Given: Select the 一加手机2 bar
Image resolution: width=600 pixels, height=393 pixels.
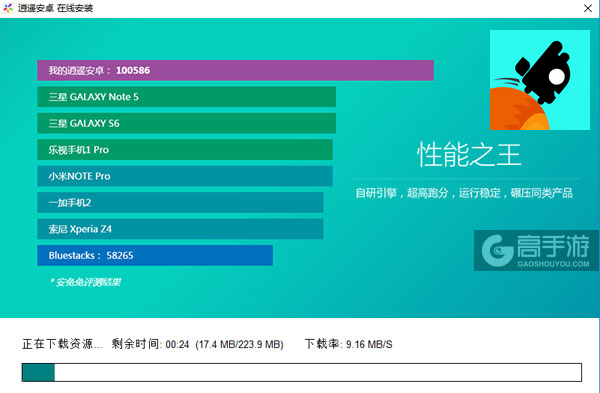Looking at the screenshot, I should click(x=180, y=202).
